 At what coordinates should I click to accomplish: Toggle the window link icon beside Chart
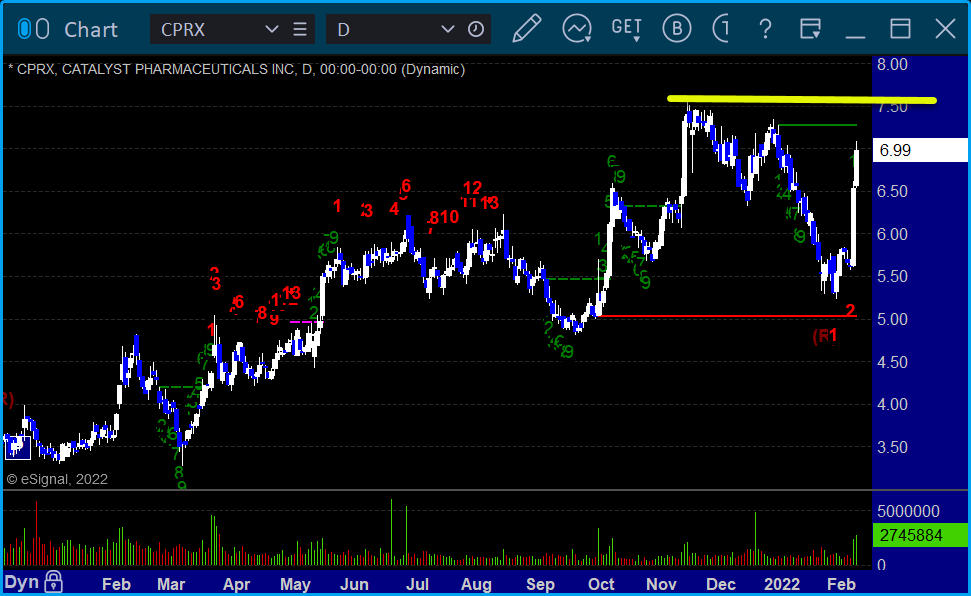click(33, 29)
